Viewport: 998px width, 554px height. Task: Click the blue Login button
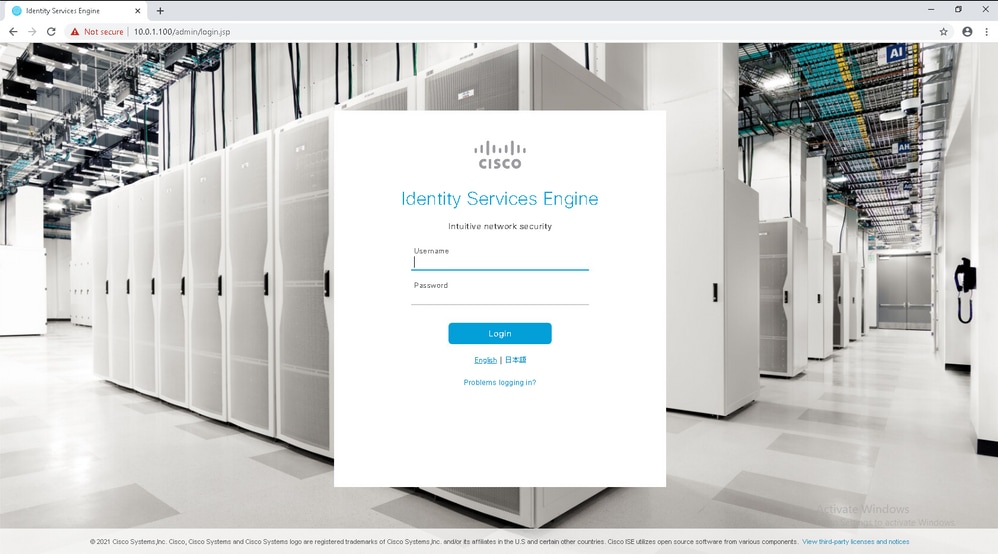click(500, 334)
